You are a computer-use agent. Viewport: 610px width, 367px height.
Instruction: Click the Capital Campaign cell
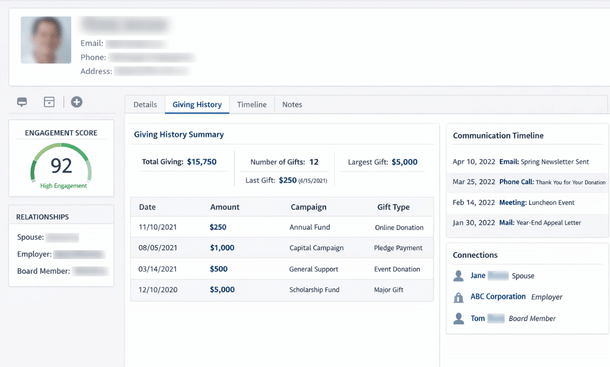[316, 248]
